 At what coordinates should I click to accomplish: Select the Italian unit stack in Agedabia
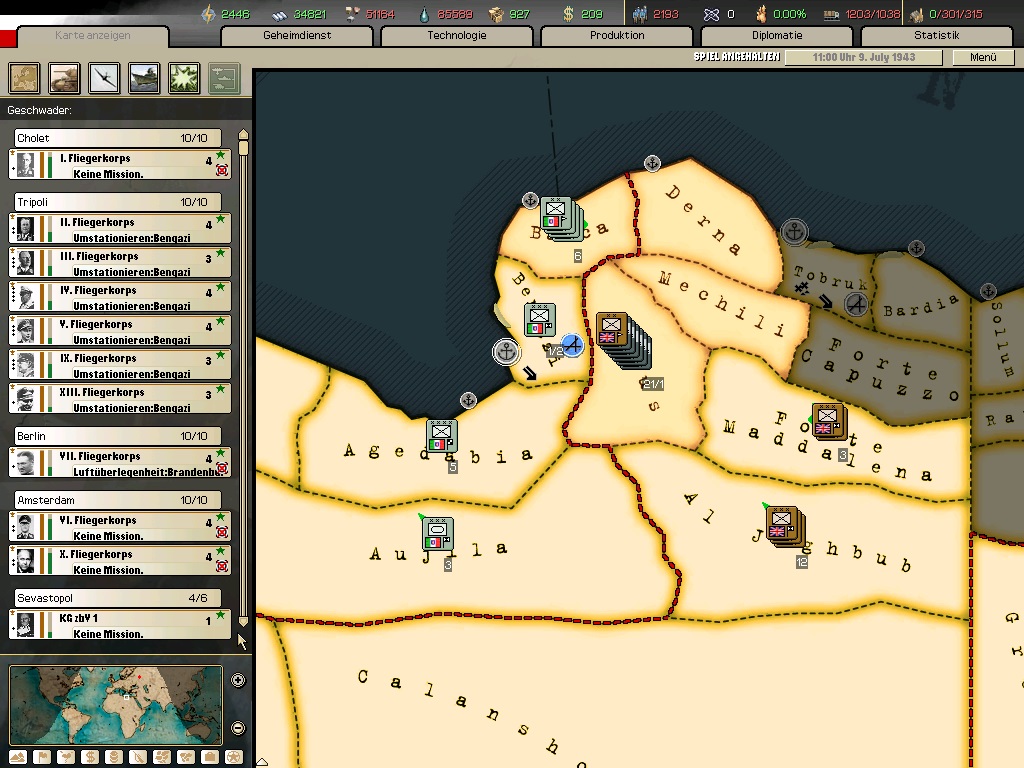pyautogui.click(x=441, y=436)
